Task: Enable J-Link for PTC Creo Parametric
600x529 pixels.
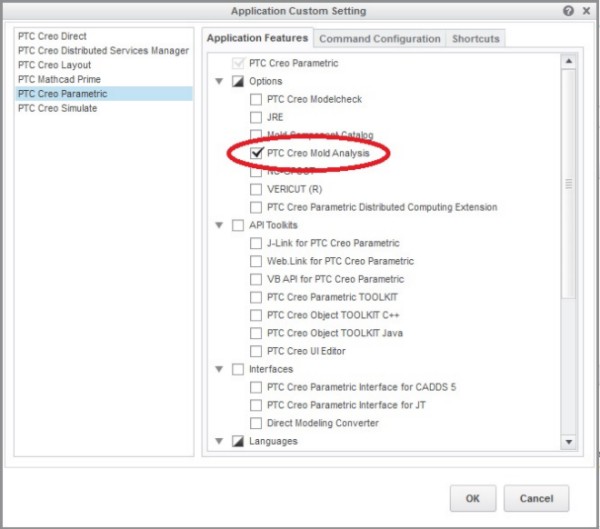Action: 256,243
